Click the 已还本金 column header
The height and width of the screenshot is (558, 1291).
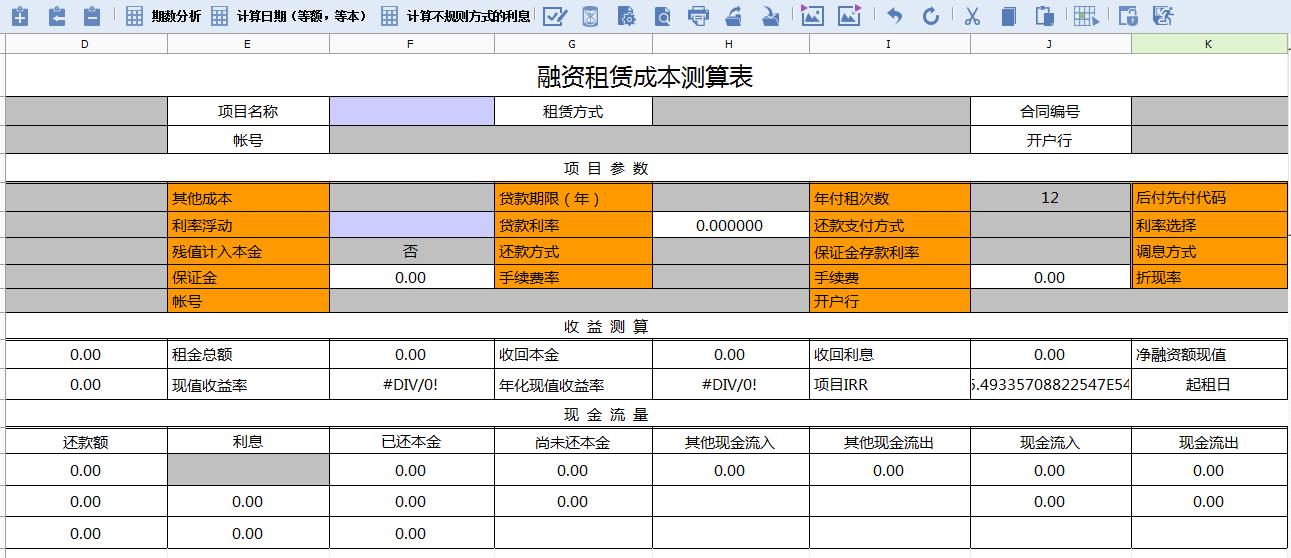[411, 442]
